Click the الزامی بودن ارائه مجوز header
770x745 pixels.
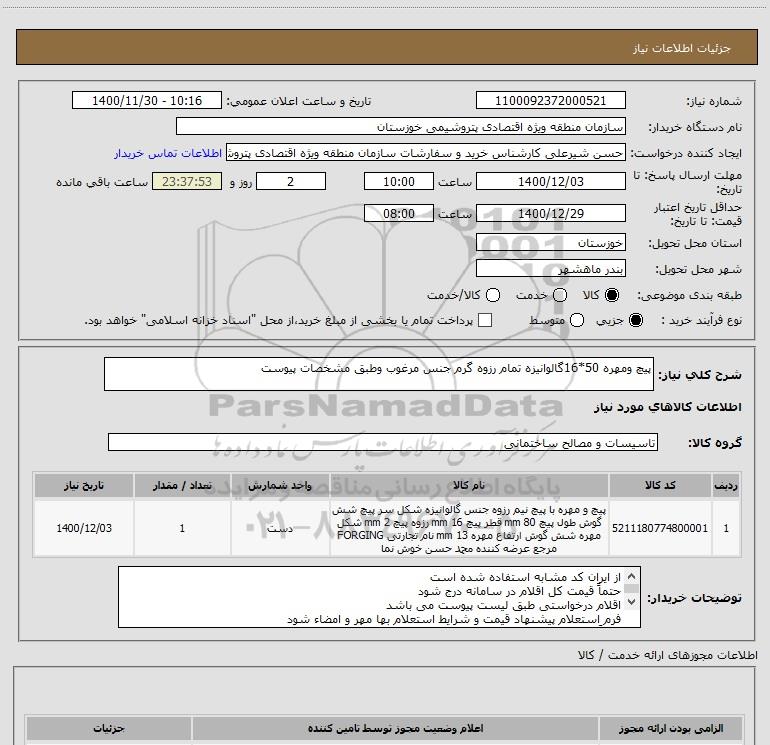click(671, 728)
